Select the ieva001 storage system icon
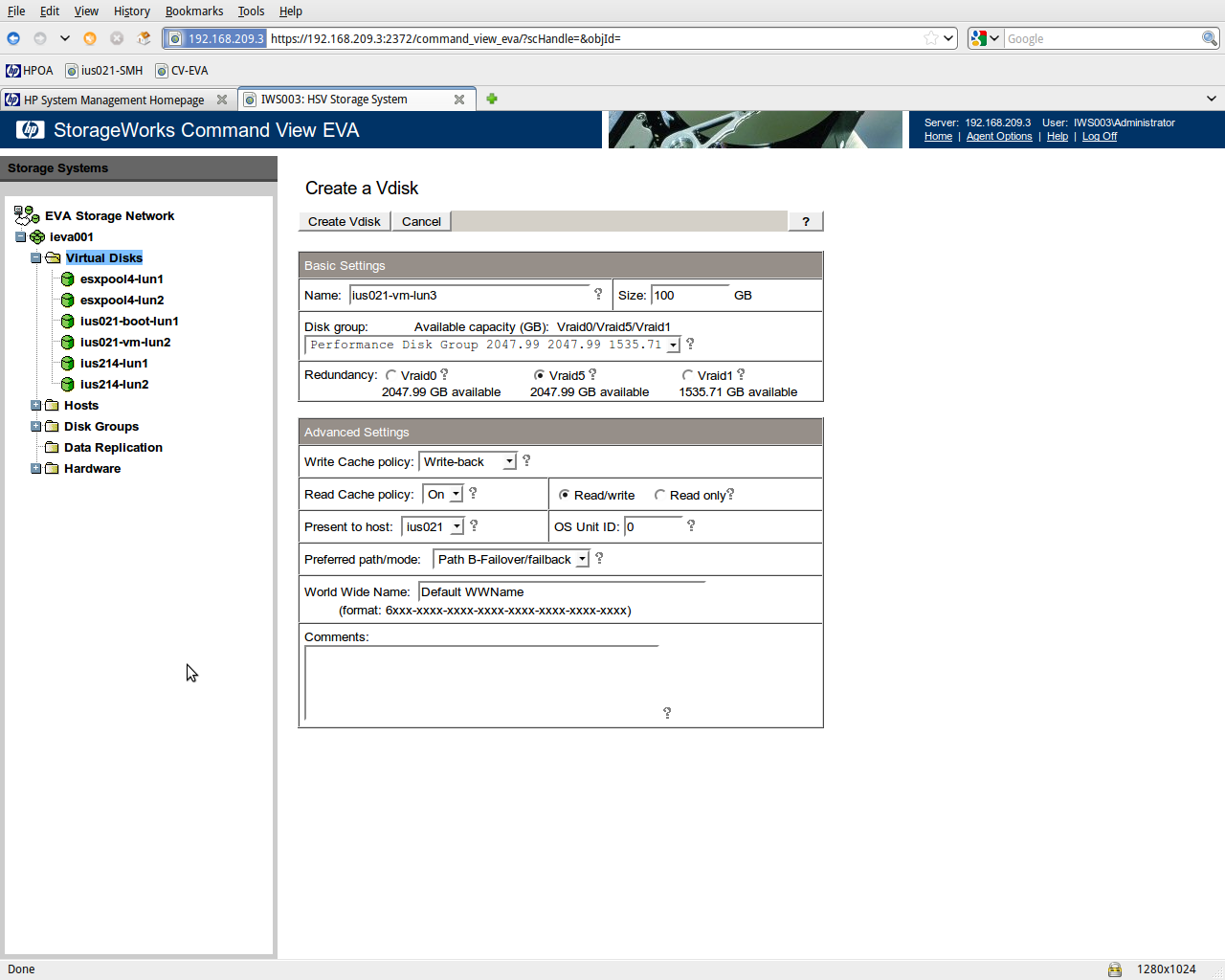This screenshot has height=980, width=1225. click(x=37, y=236)
